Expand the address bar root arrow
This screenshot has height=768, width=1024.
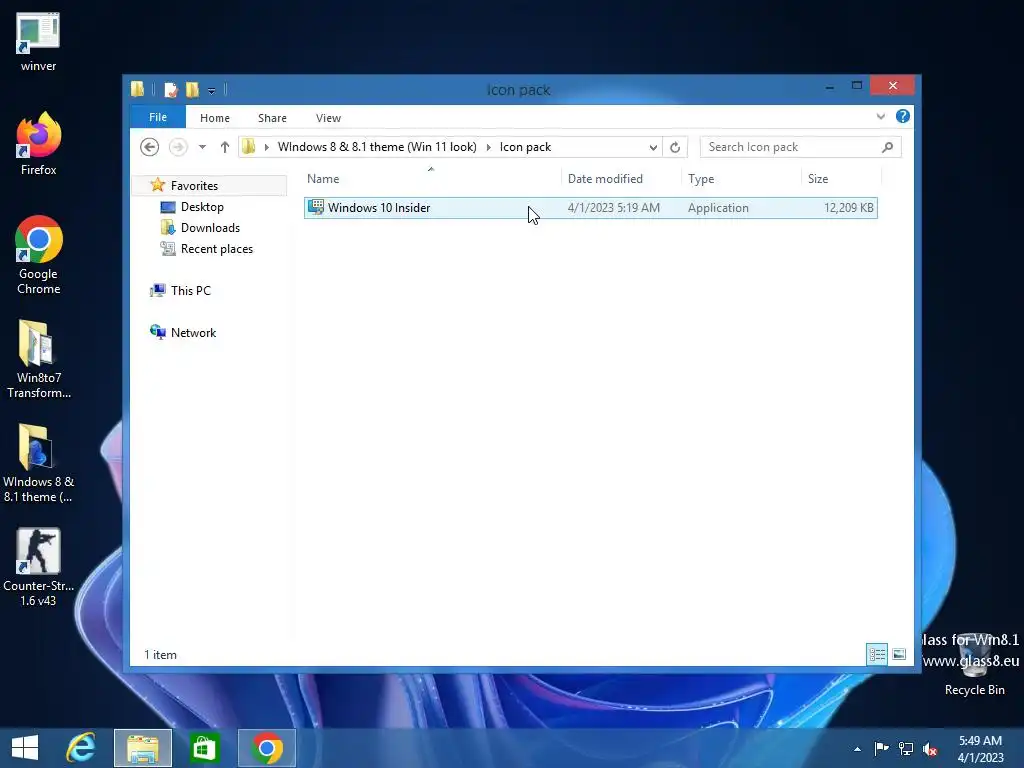pyautogui.click(x=266, y=147)
